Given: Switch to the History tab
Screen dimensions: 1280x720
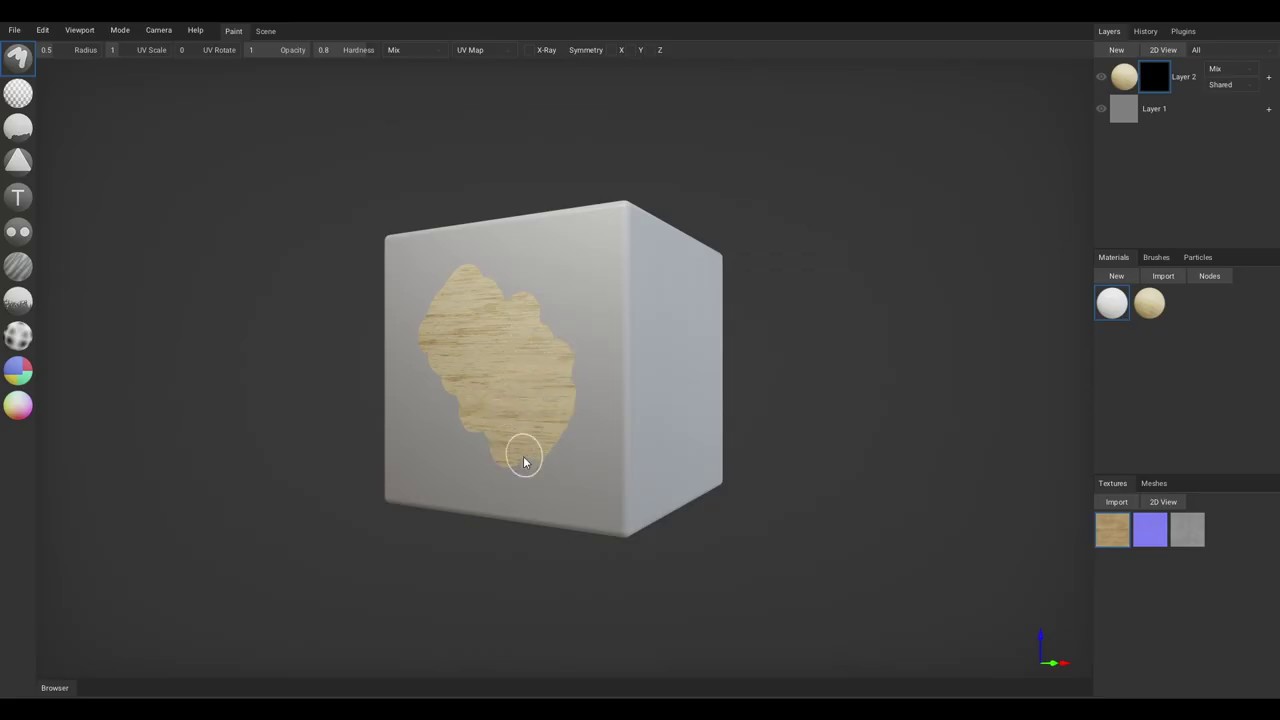Looking at the screenshot, I should pos(1145,31).
